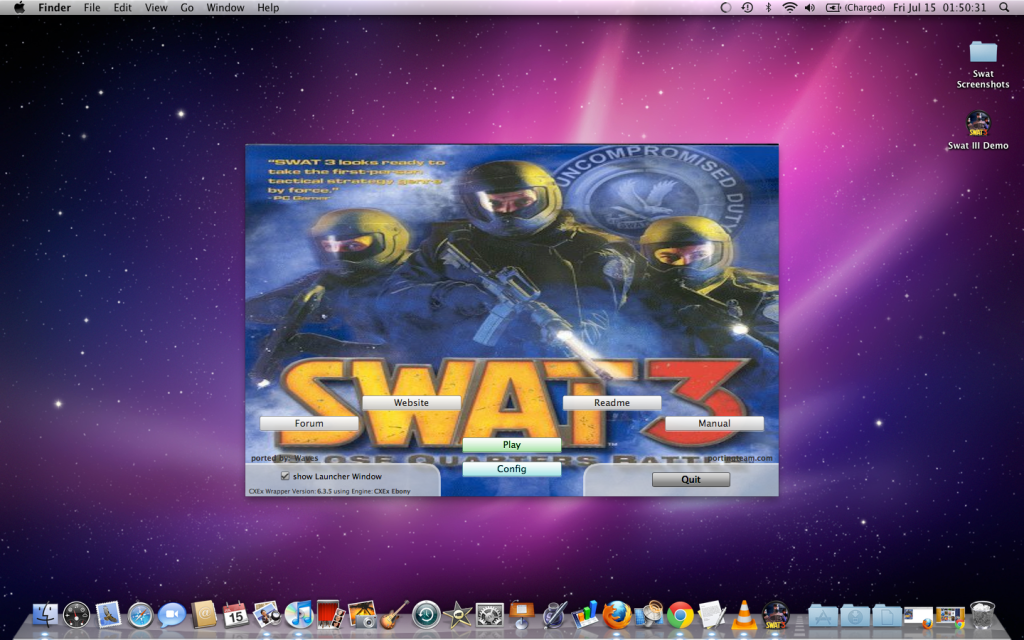Open the pen-and-ink icon in the Dock
1024x640 pixels.
pyautogui.click(x=554, y=615)
